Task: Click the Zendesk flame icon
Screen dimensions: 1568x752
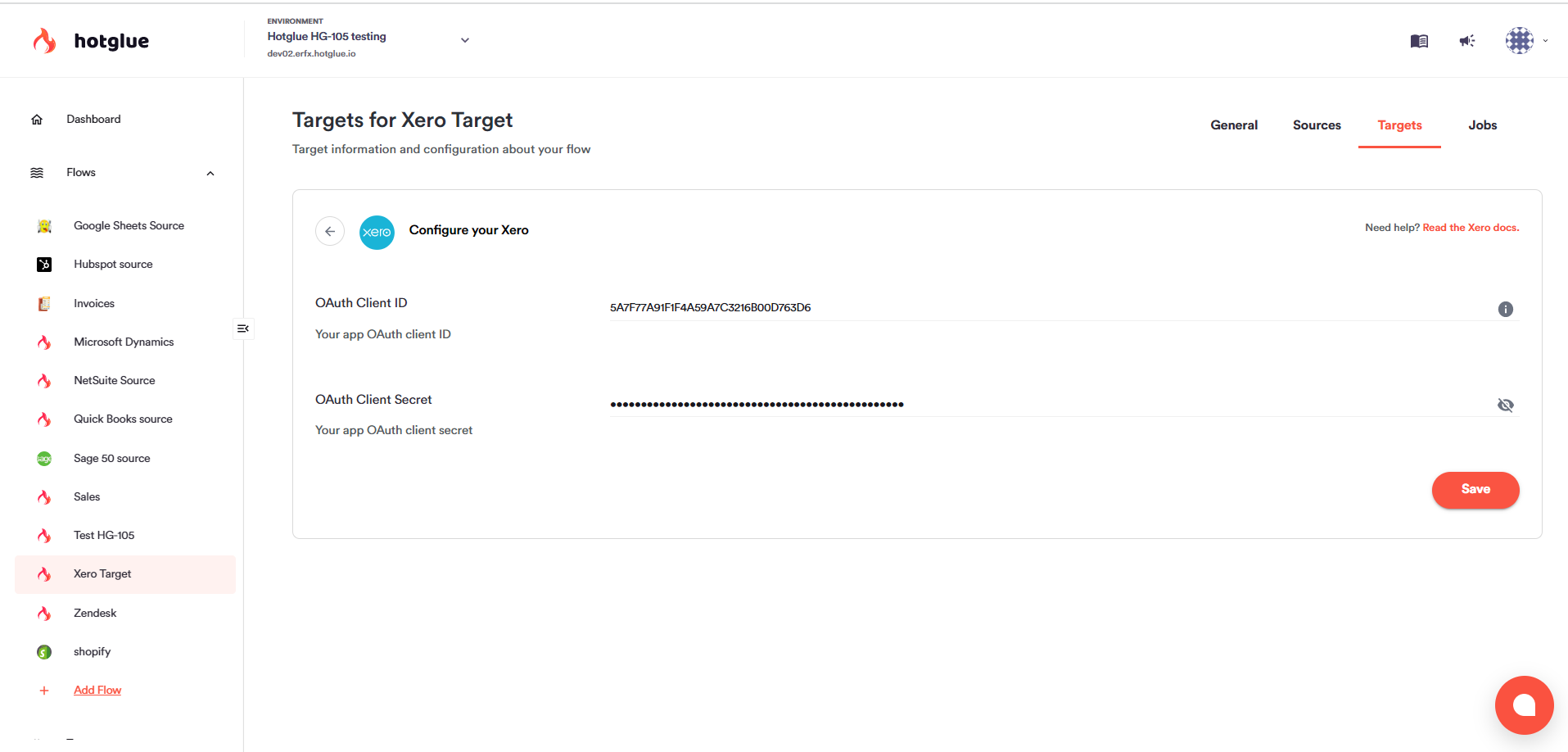Action: [44, 614]
